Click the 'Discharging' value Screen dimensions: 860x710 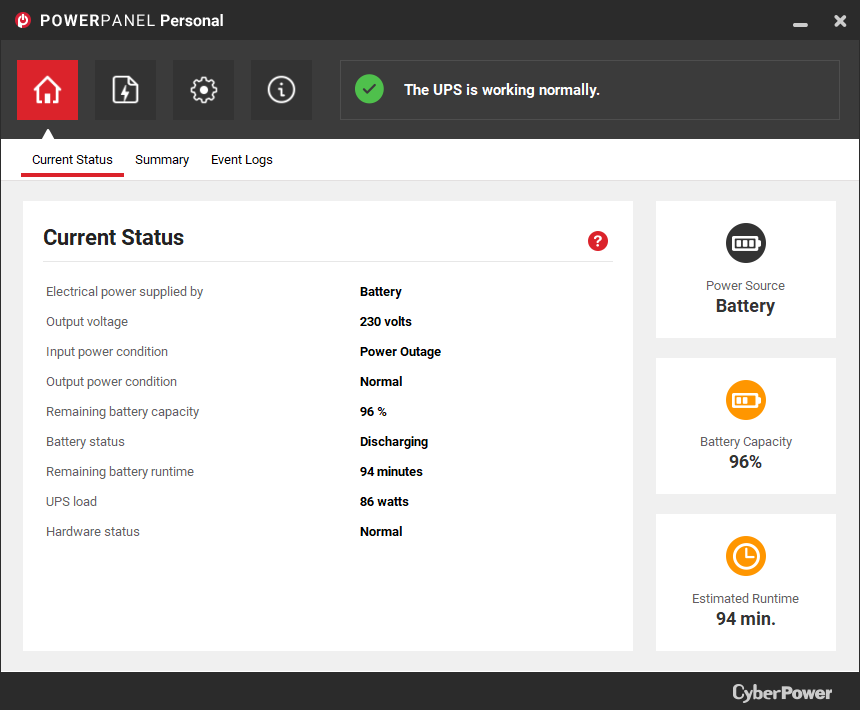click(x=394, y=442)
